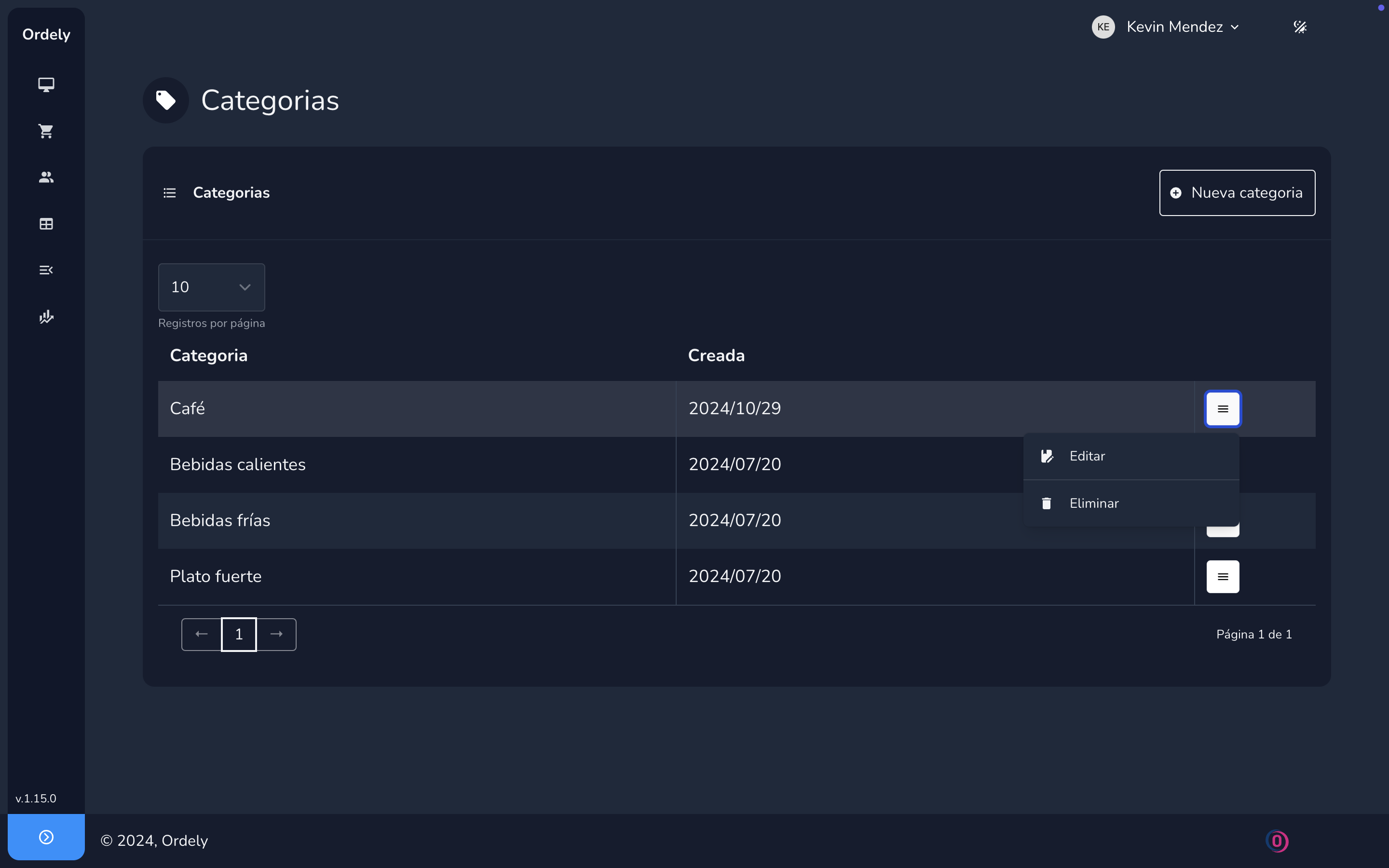1389x868 pixels.
Task: Open the monitor dashboard sidebar icon
Action: click(46, 85)
